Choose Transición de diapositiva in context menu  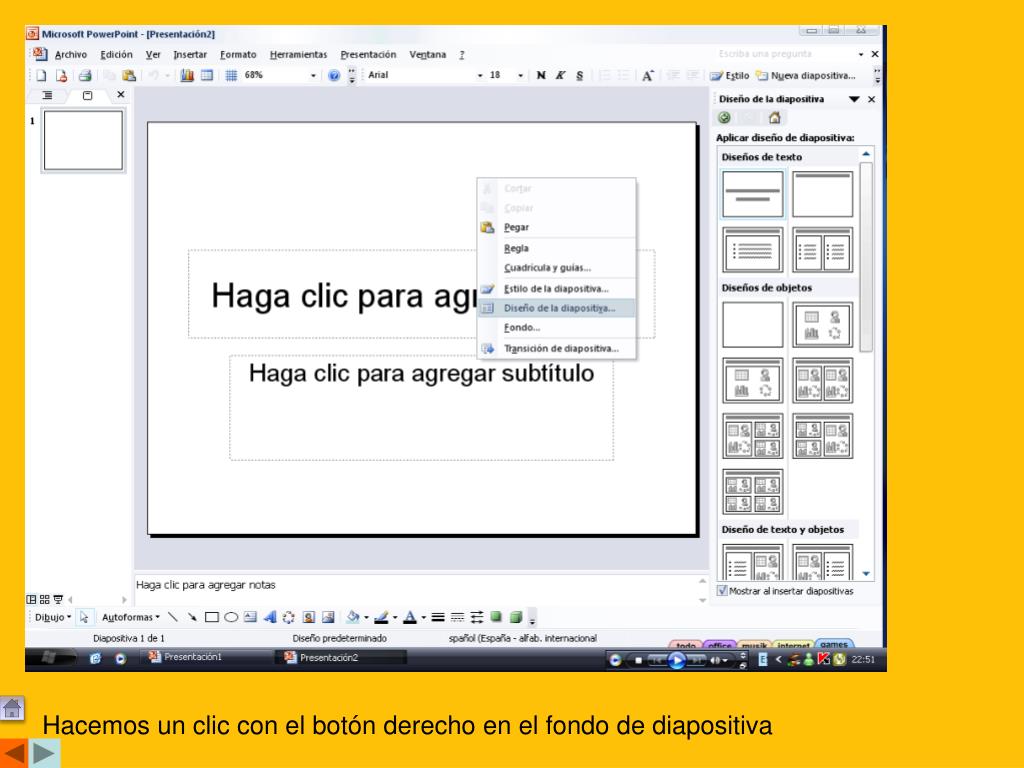(x=556, y=349)
